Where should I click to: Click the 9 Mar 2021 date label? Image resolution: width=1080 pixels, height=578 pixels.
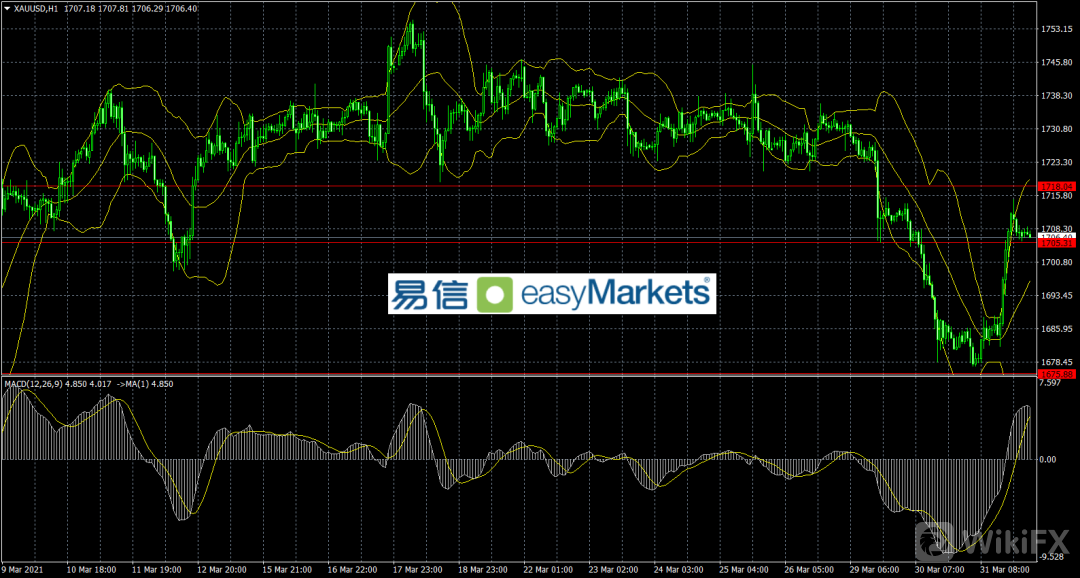pyautogui.click(x=22, y=570)
